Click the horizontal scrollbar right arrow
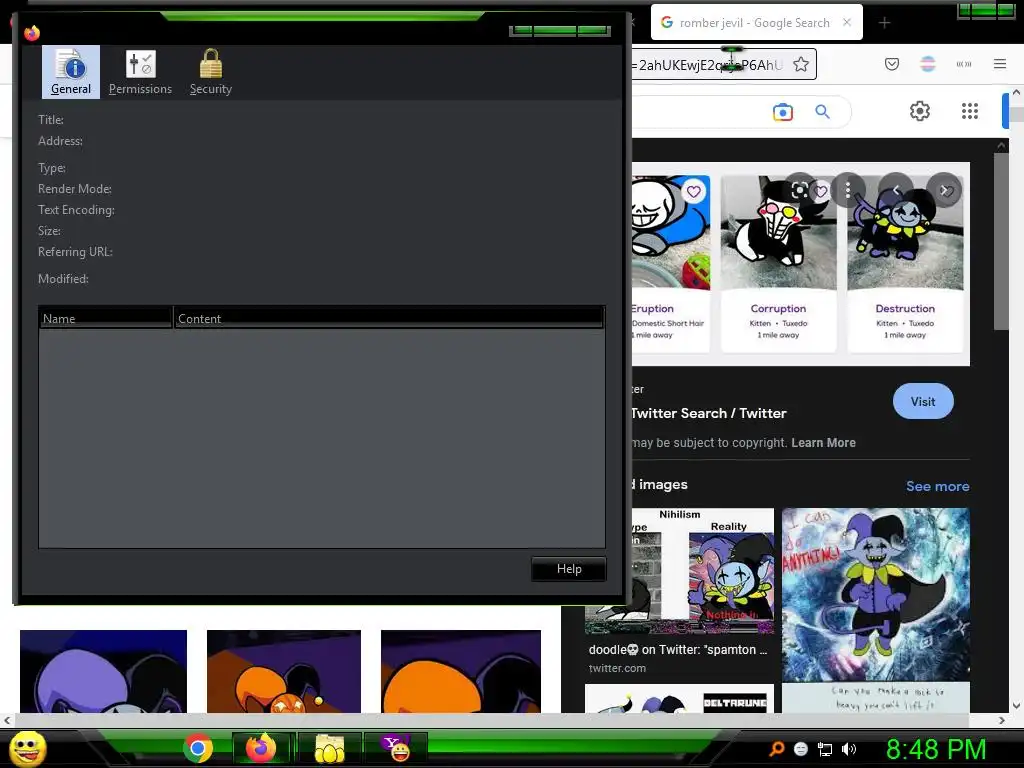Viewport: 1024px width, 768px height. [1002, 720]
